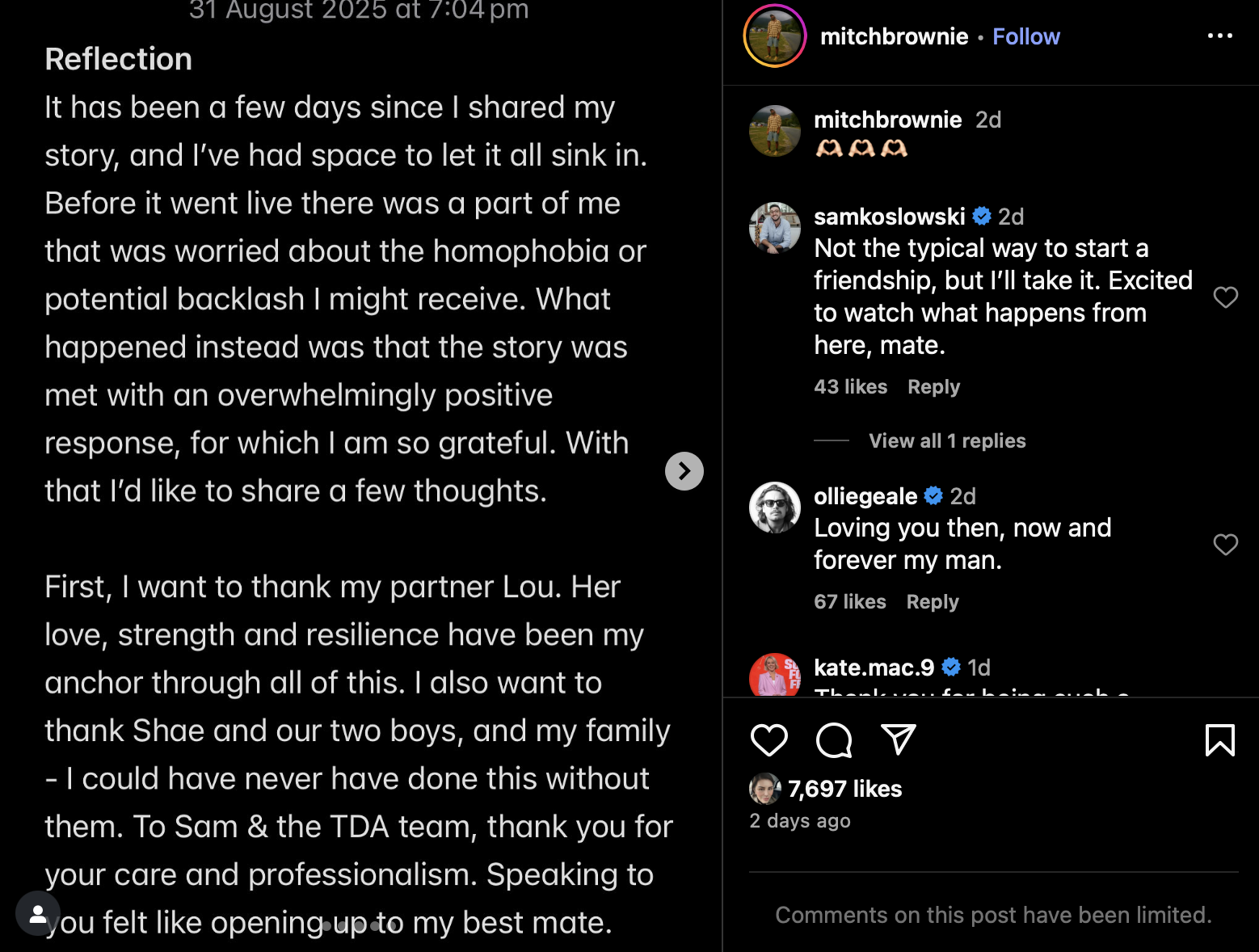Go to the next slide with the arrow
The height and width of the screenshot is (952, 1259).
(684, 471)
